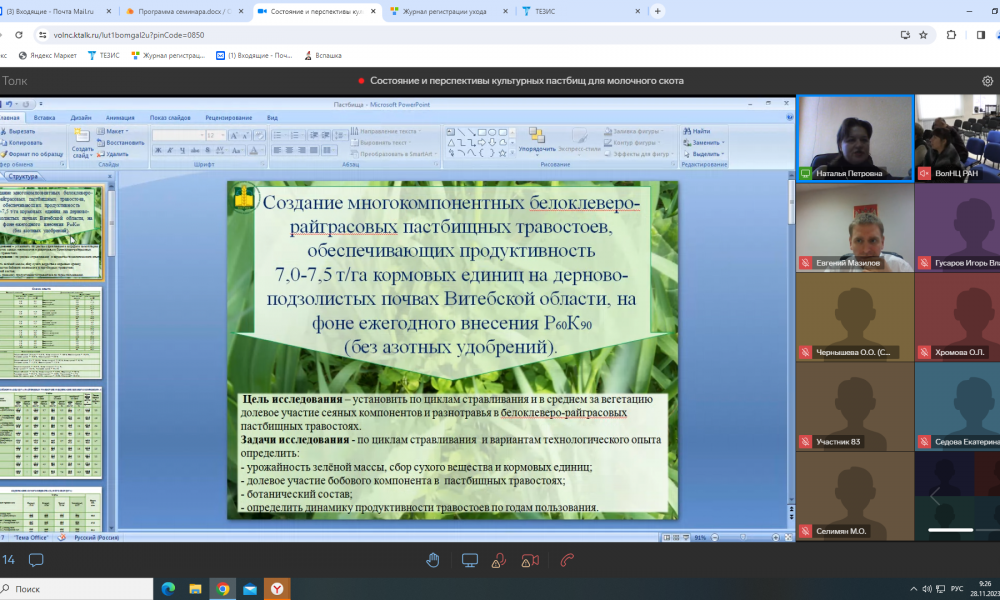Open Chrome browser extensions puzzle icon

952,34
